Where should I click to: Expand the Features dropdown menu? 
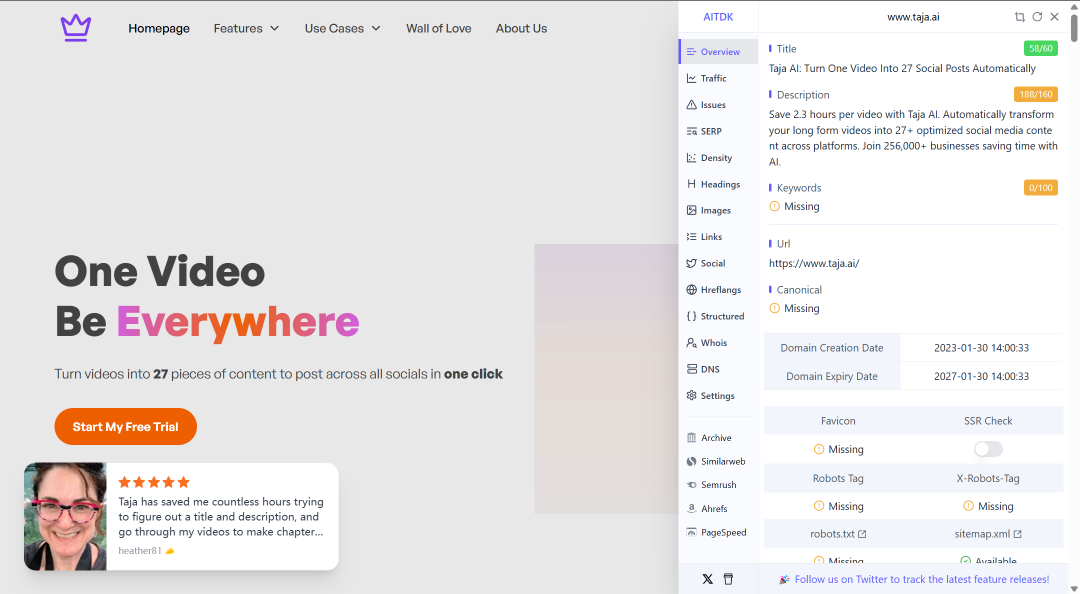pos(246,28)
